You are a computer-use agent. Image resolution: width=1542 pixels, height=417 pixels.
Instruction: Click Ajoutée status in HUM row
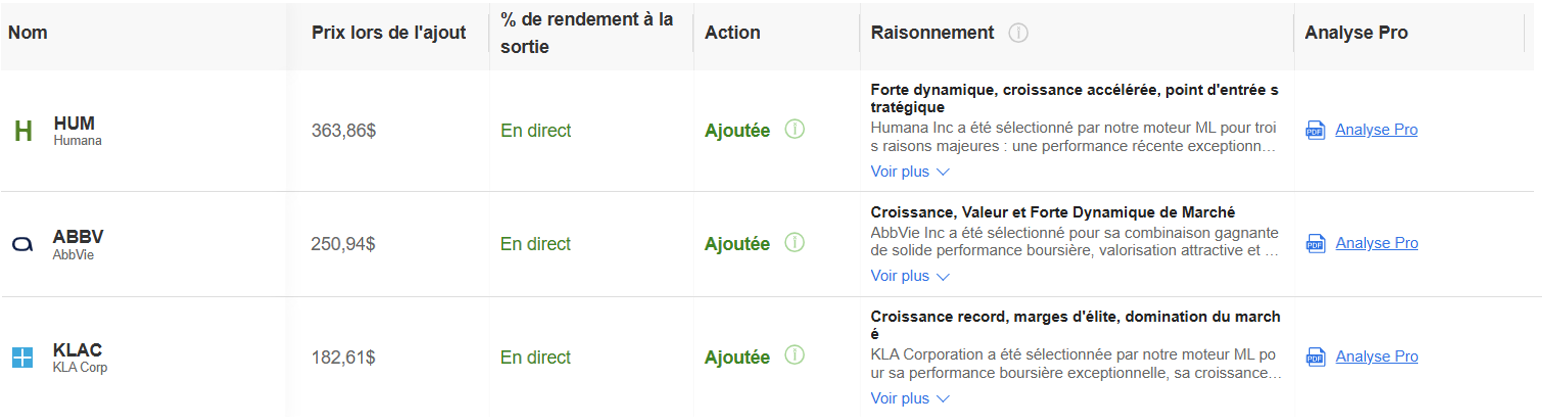point(737,131)
